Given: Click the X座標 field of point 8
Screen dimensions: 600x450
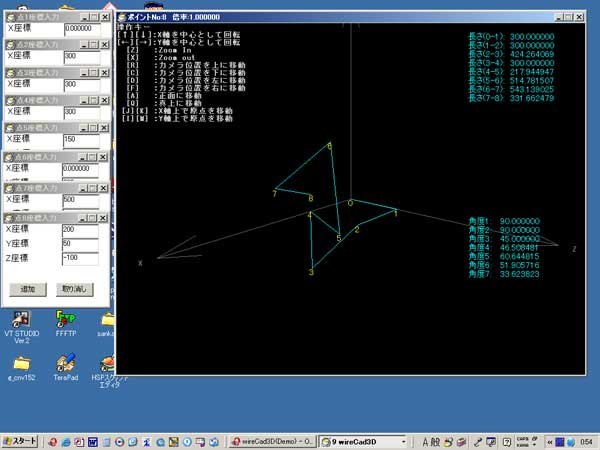Looking at the screenshot, I should [x=81, y=229].
